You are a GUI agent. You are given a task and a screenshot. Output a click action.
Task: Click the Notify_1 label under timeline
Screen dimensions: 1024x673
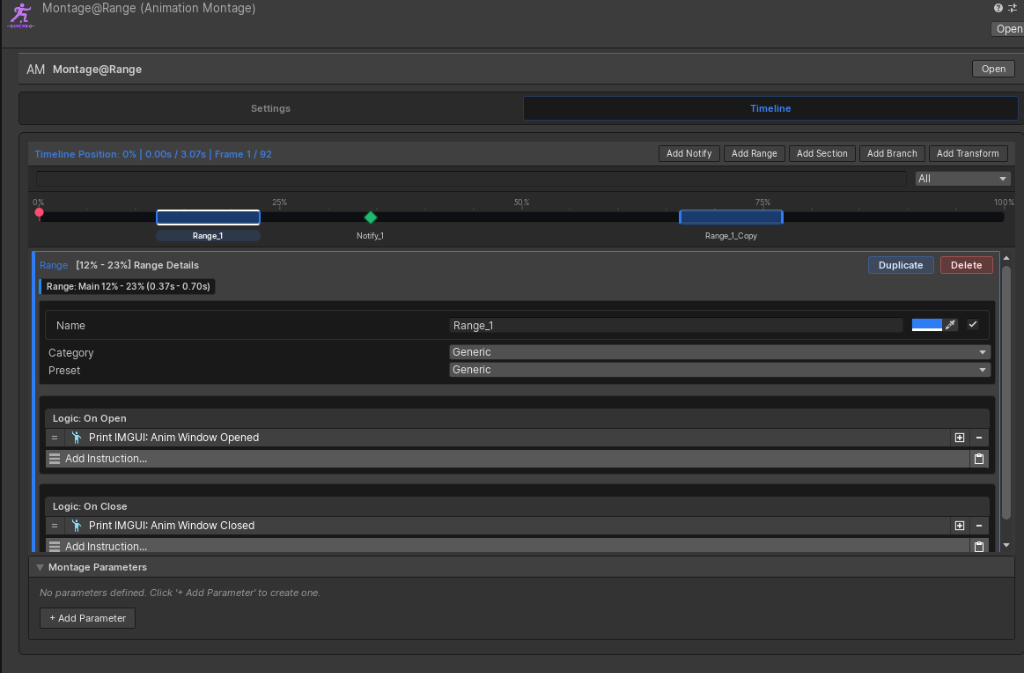pyautogui.click(x=370, y=236)
